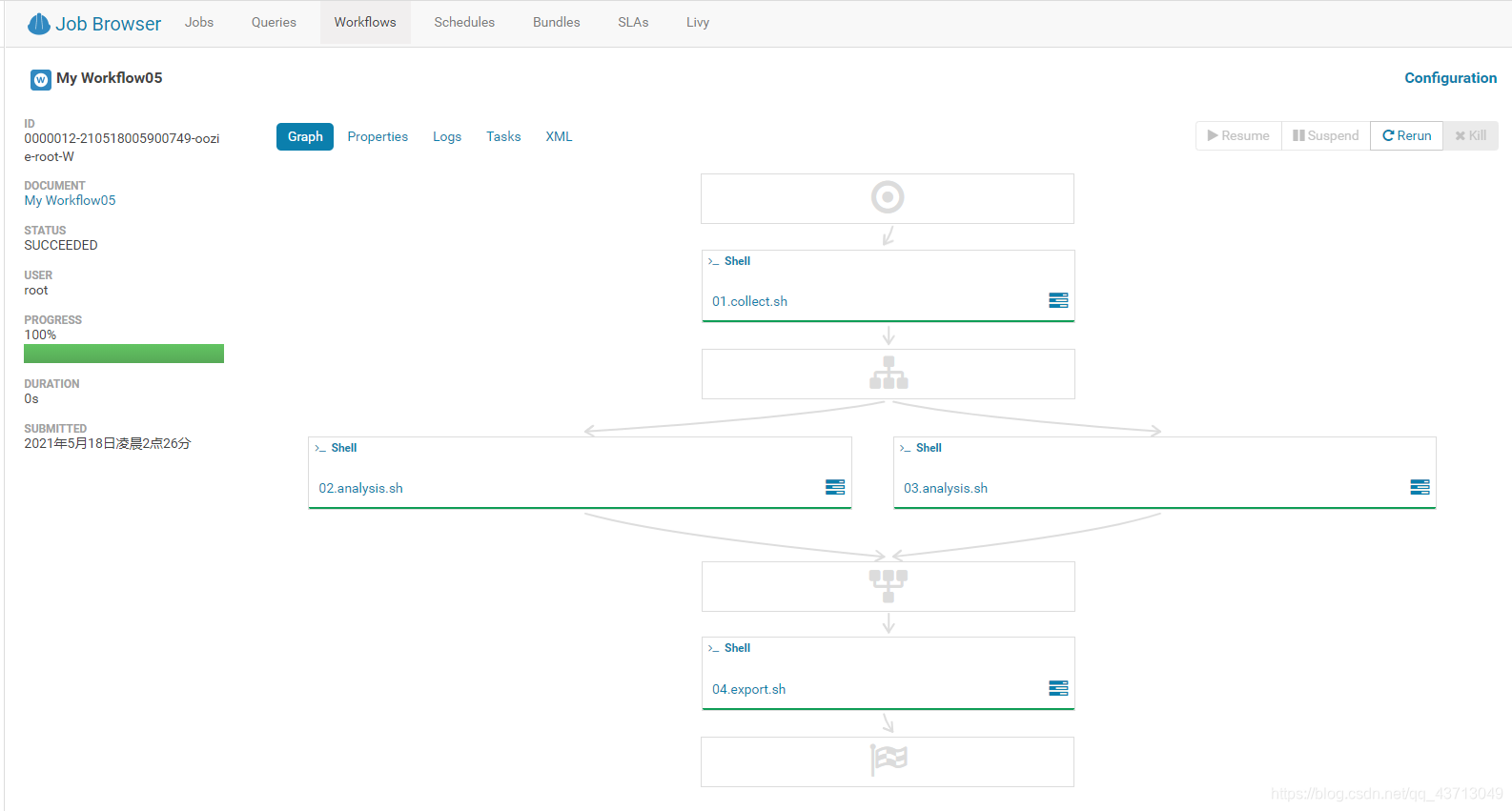Open logs icon for 02.analysis.sh

tap(835, 487)
